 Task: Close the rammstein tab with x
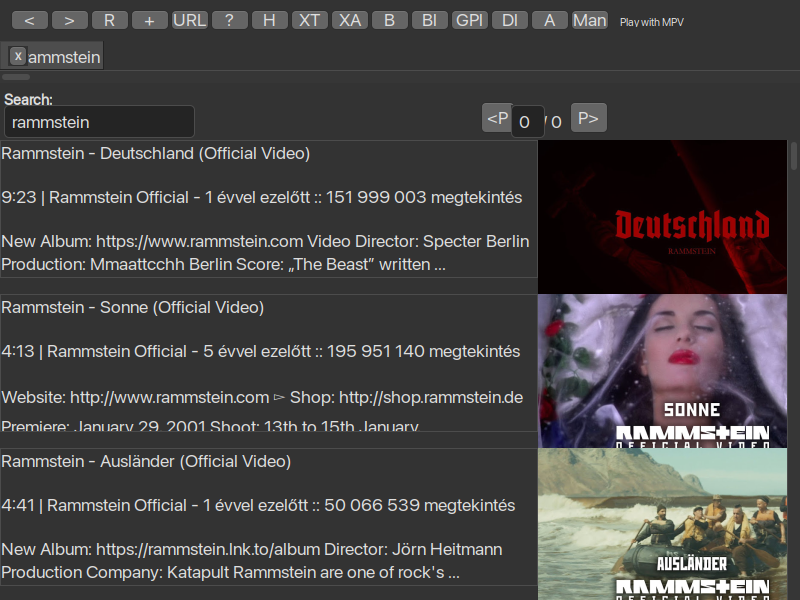(x=18, y=56)
